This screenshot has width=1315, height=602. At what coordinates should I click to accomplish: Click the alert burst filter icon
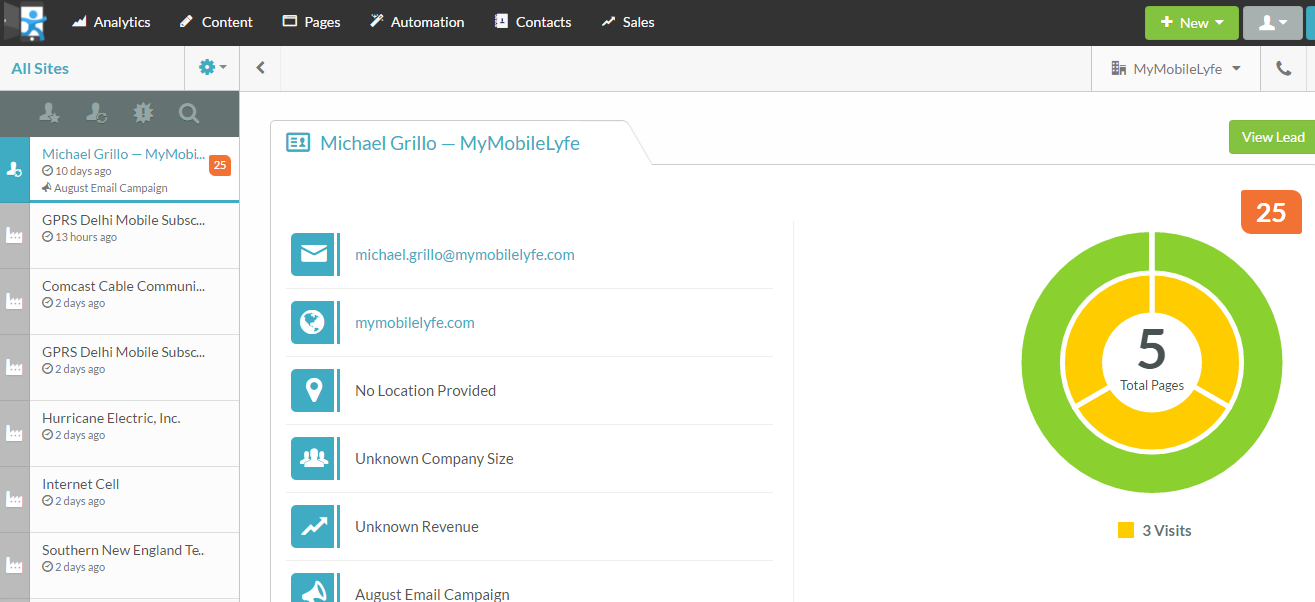(x=144, y=113)
